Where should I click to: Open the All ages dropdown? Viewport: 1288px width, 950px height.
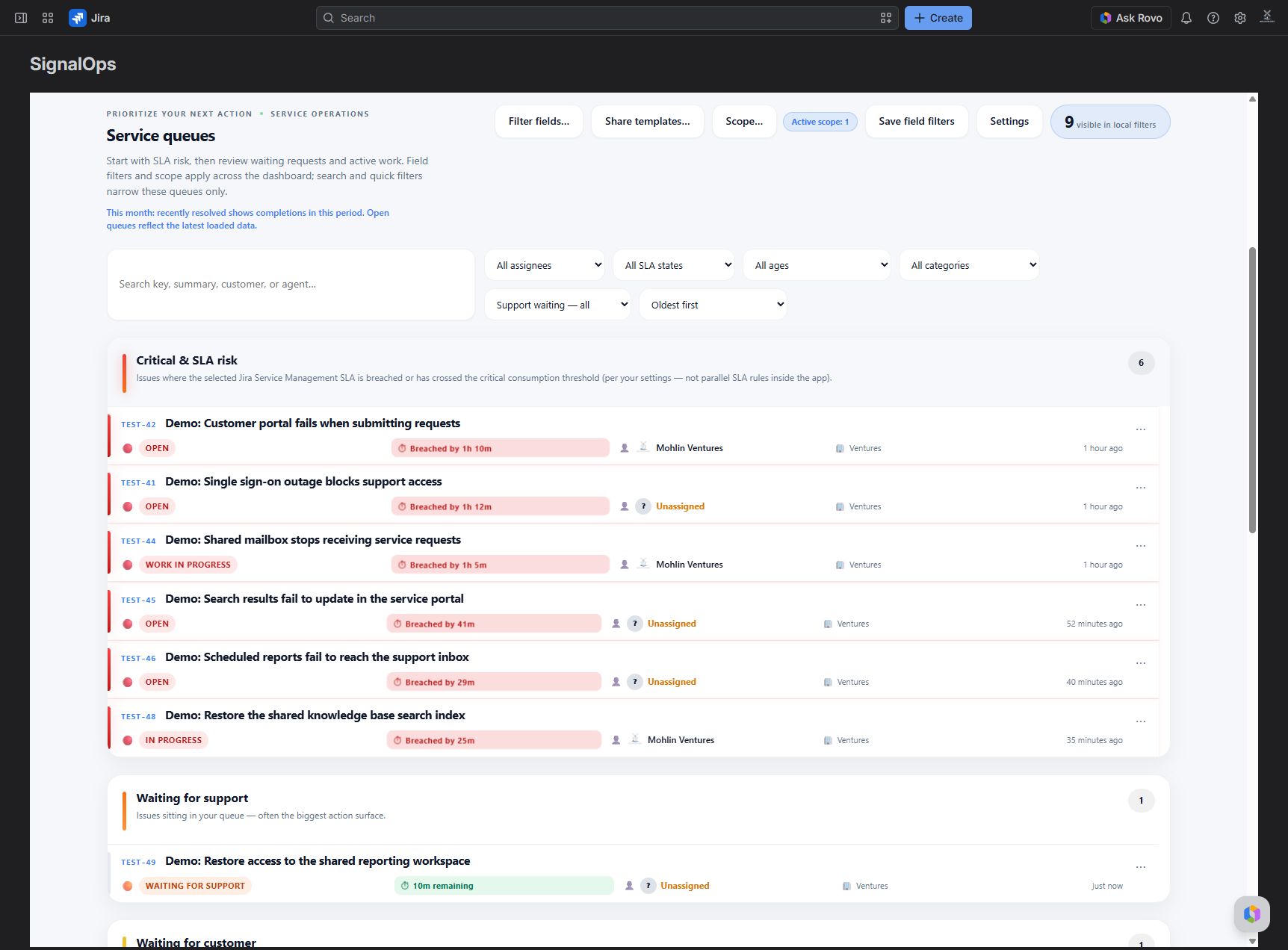click(817, 265)
